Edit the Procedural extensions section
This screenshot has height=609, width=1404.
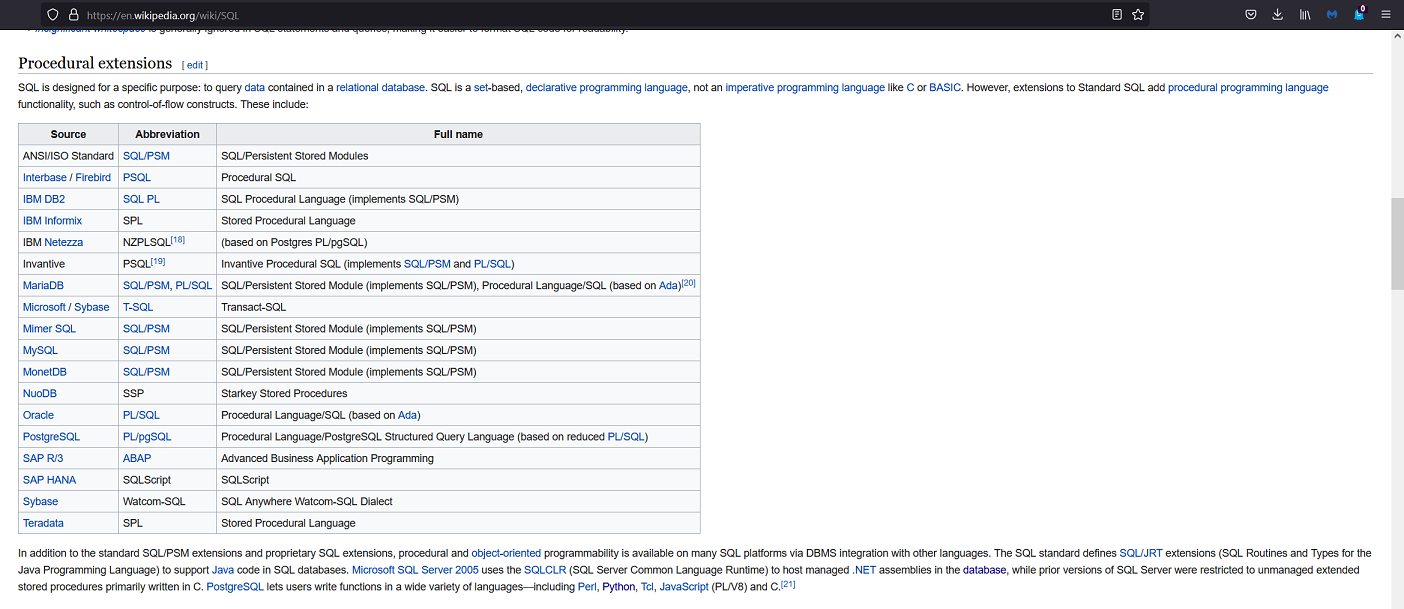[195, 65]
